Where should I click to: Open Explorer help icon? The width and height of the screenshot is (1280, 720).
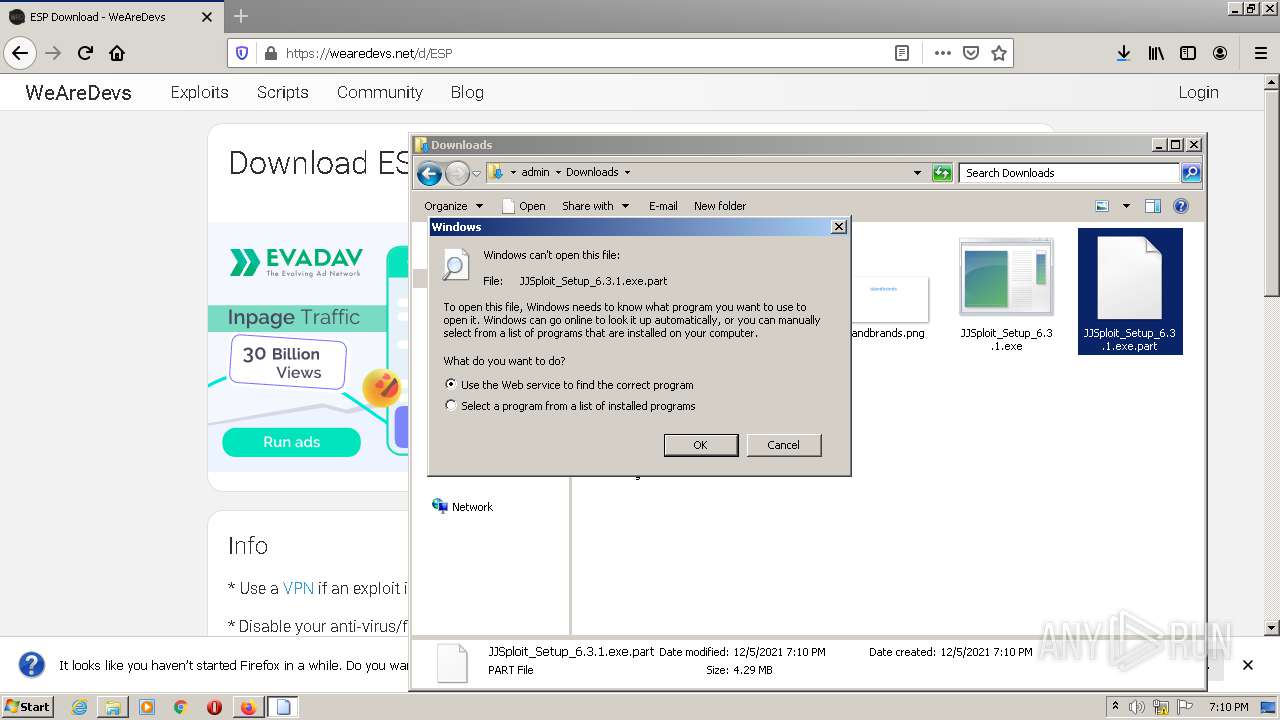pyautogui.click(x=1181, y=206)
